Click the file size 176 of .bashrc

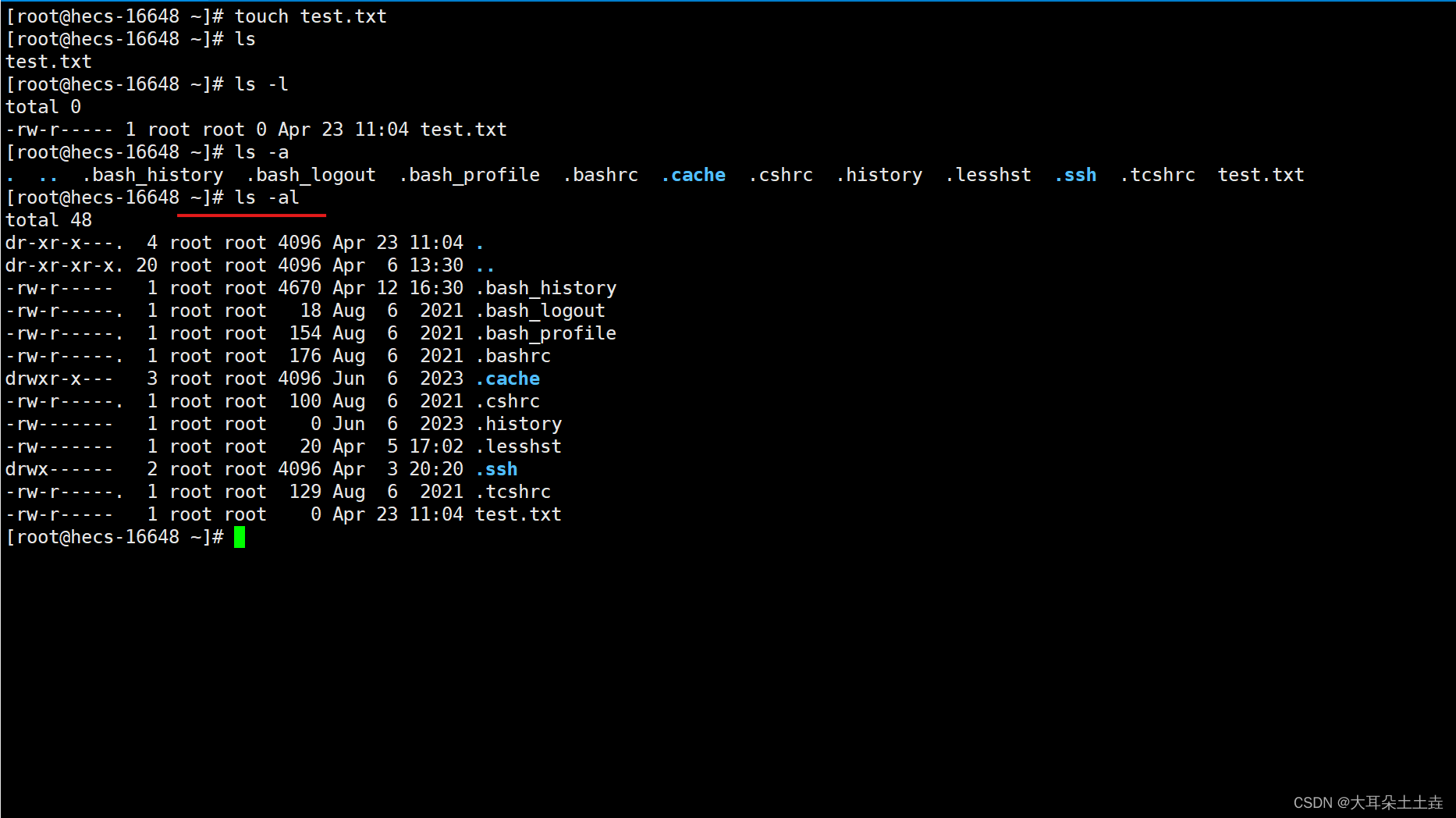(305, 356)
